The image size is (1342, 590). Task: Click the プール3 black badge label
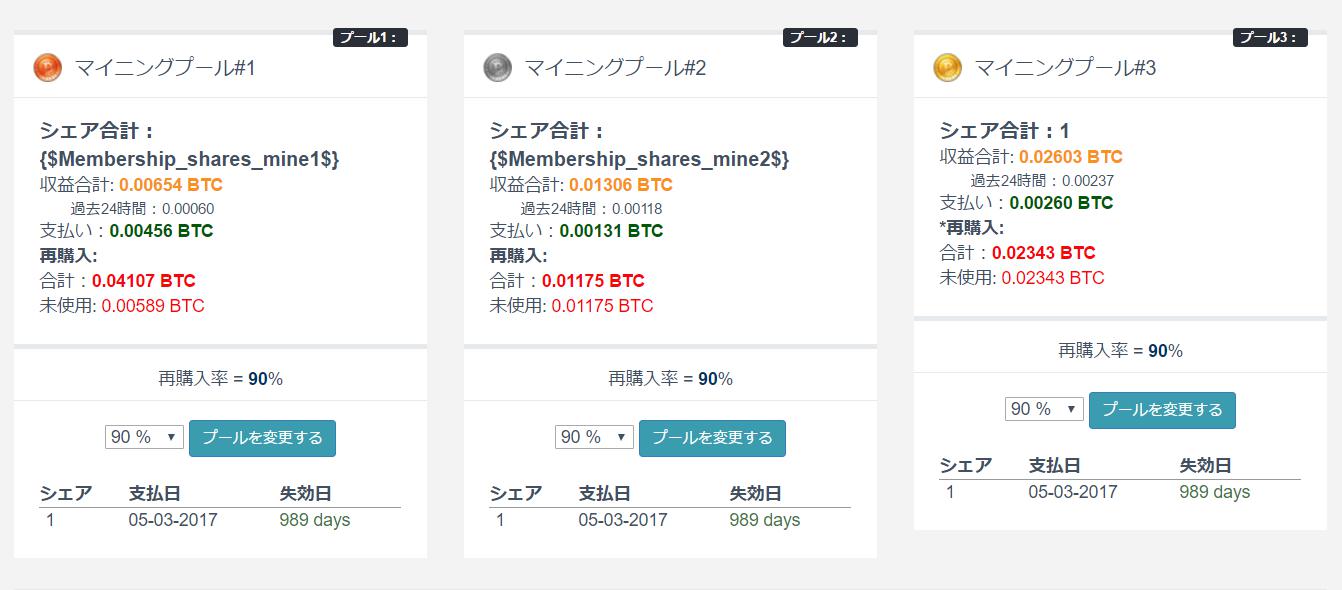pos(1270,38)
